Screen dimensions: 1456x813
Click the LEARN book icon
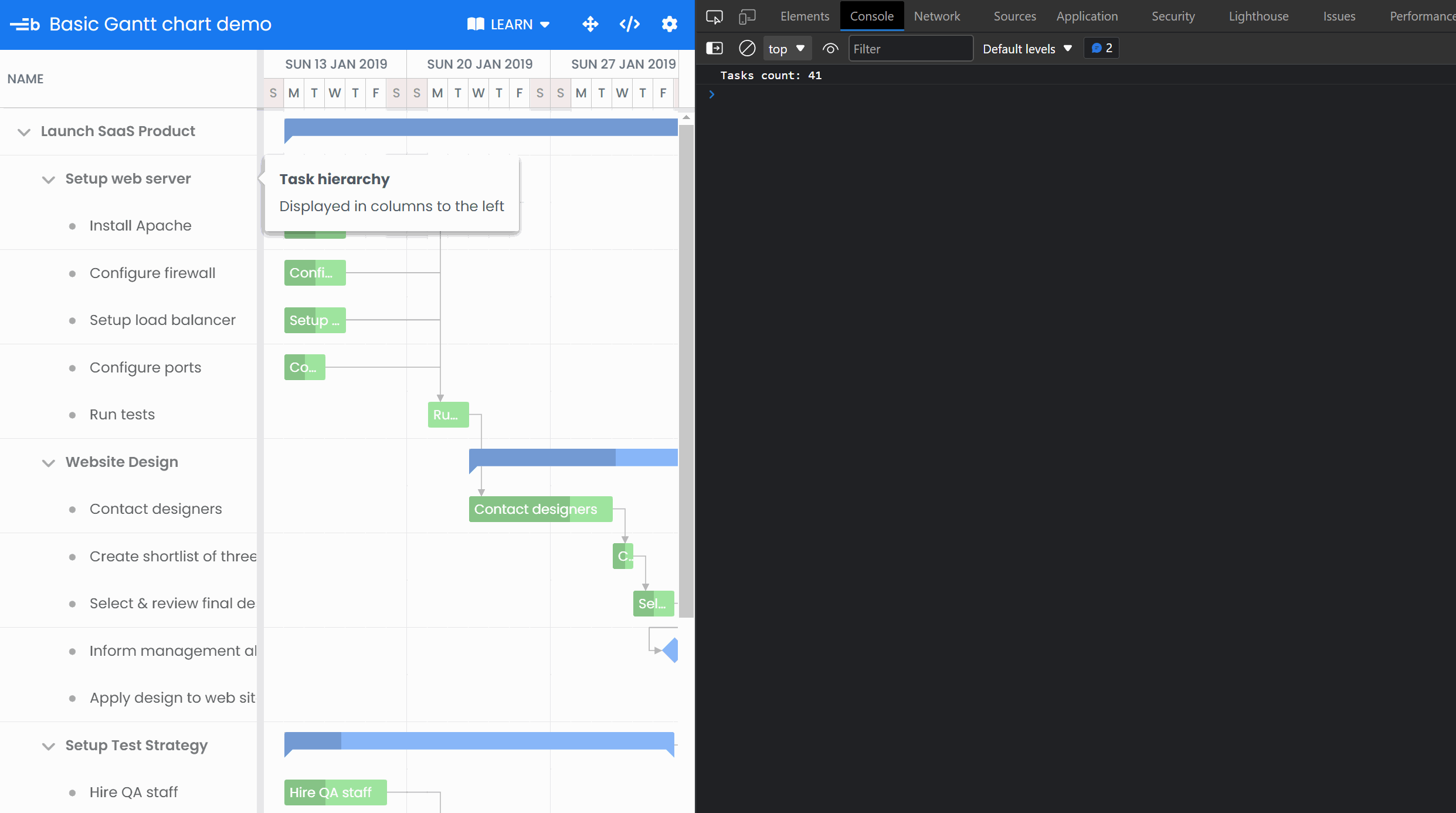pos(475,24)
